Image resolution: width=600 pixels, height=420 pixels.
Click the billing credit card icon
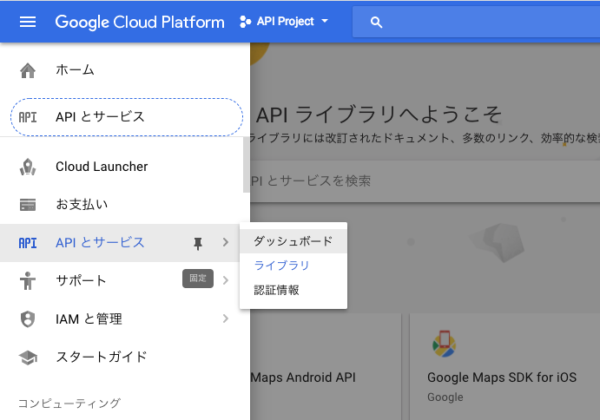pyautogui.click(x=28, y=205)
